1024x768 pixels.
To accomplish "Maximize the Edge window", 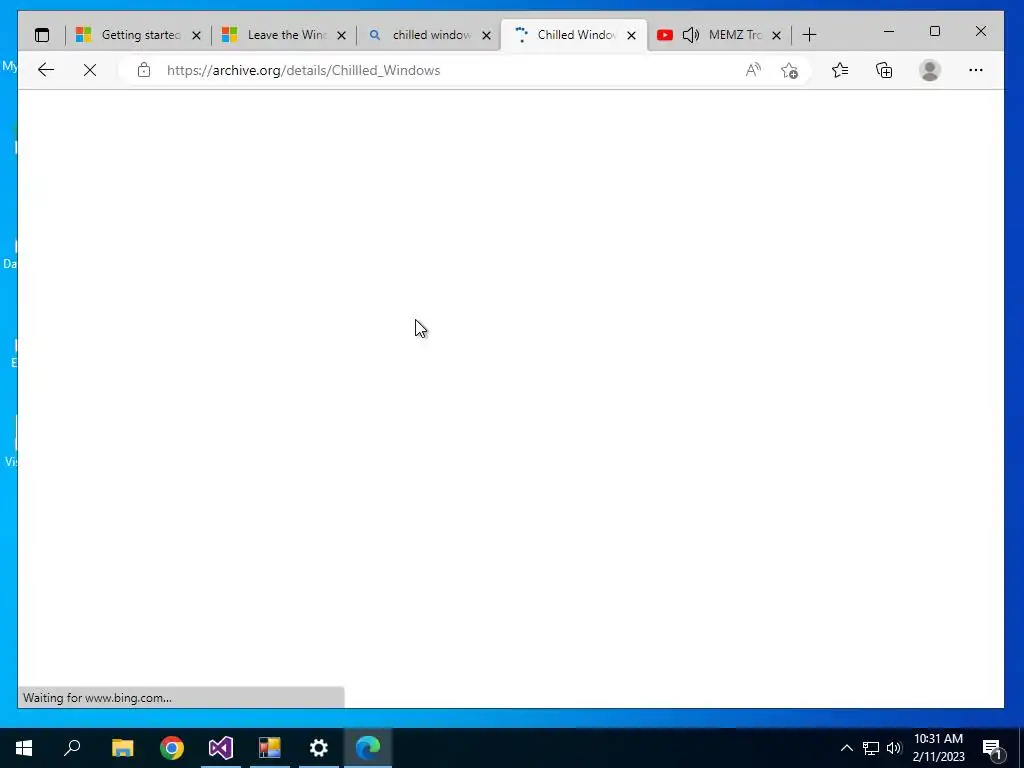I will [935, 31].
